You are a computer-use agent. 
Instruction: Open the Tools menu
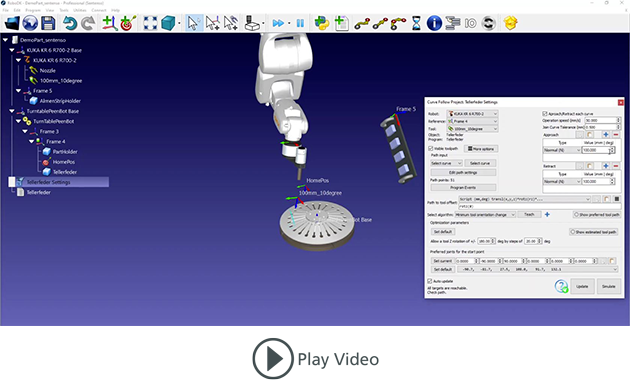point(64,10)
